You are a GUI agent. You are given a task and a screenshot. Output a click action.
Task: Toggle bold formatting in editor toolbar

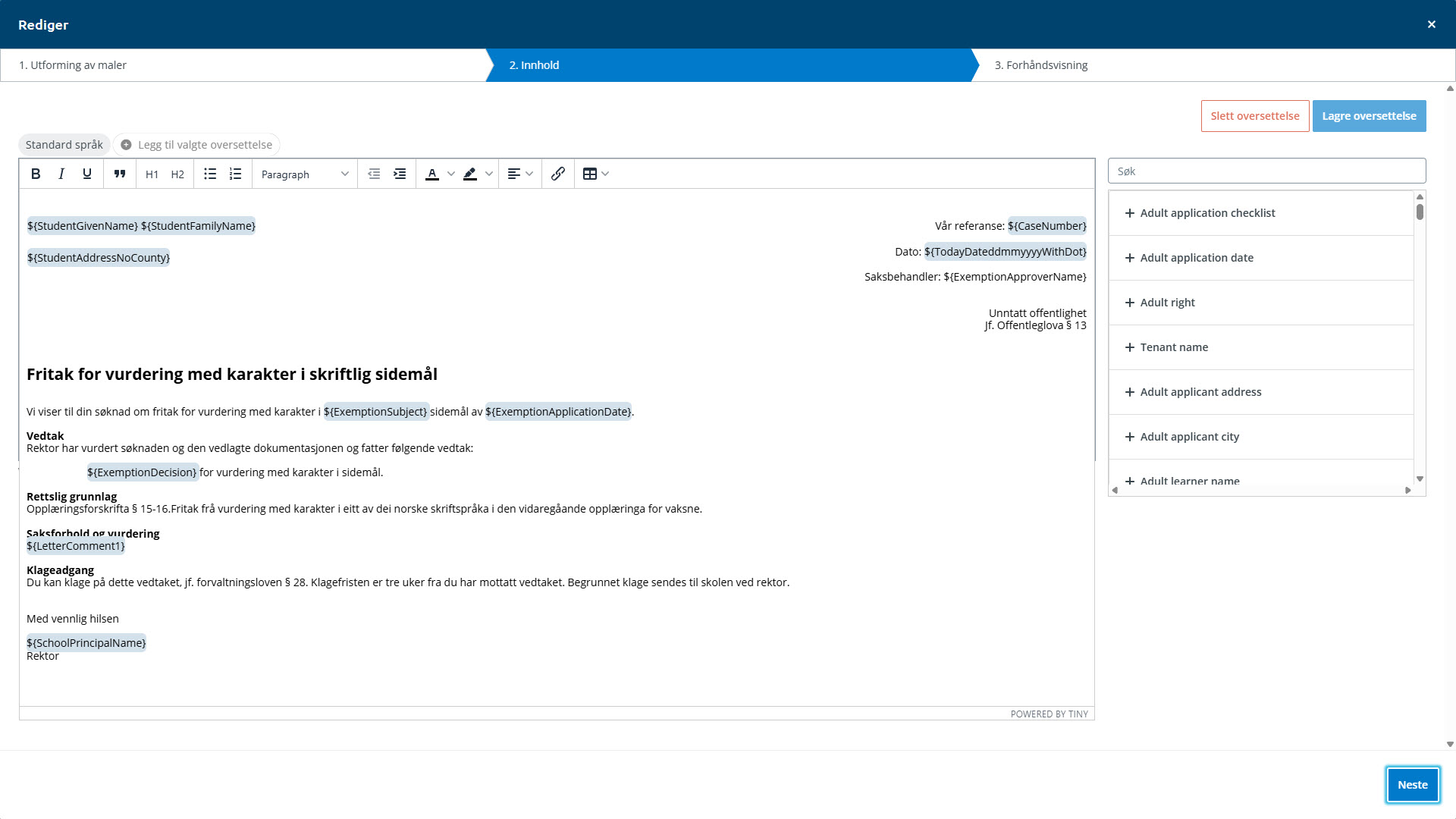click(36, 174)
